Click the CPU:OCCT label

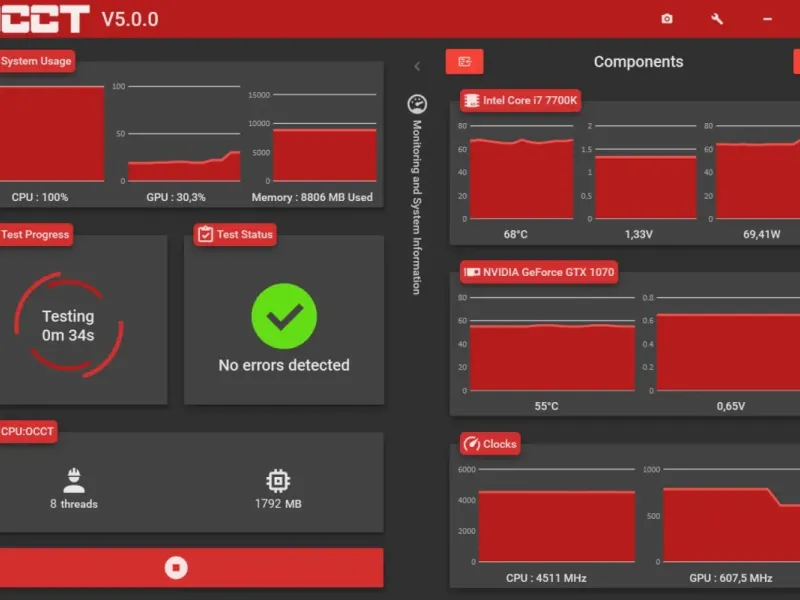(27, 432)
